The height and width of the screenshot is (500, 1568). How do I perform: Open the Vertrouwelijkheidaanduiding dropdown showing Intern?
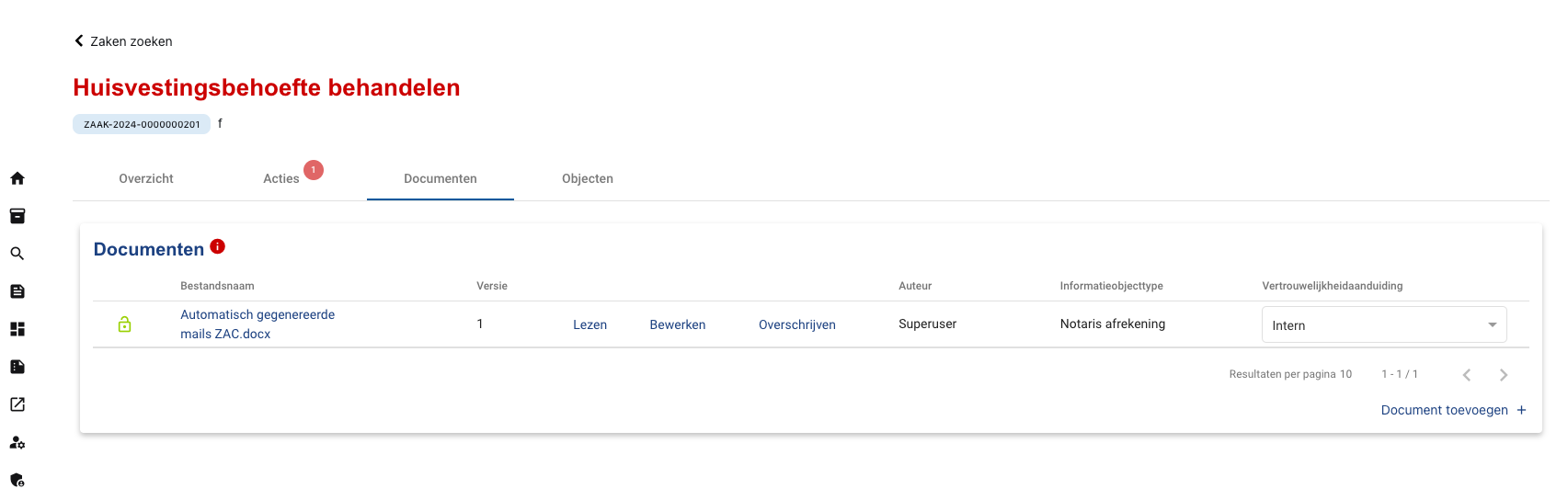[1384, 324]
